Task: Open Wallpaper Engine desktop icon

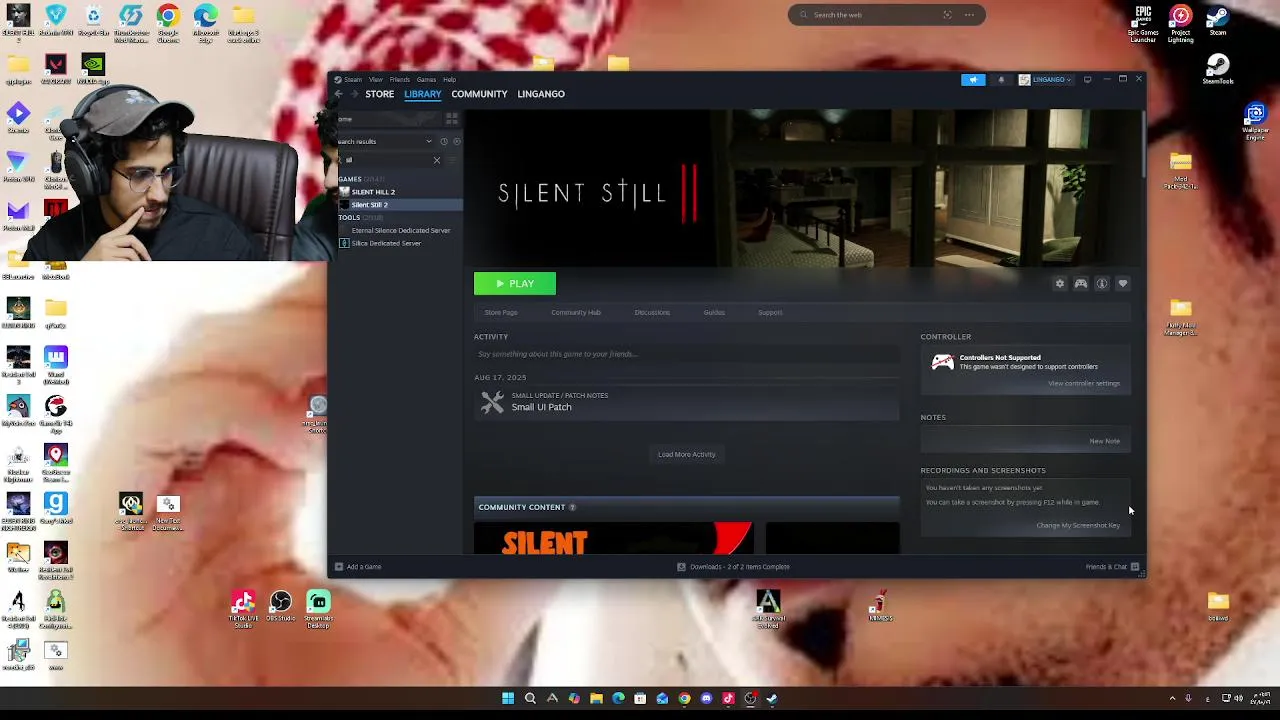Action: coord(1255,122)
